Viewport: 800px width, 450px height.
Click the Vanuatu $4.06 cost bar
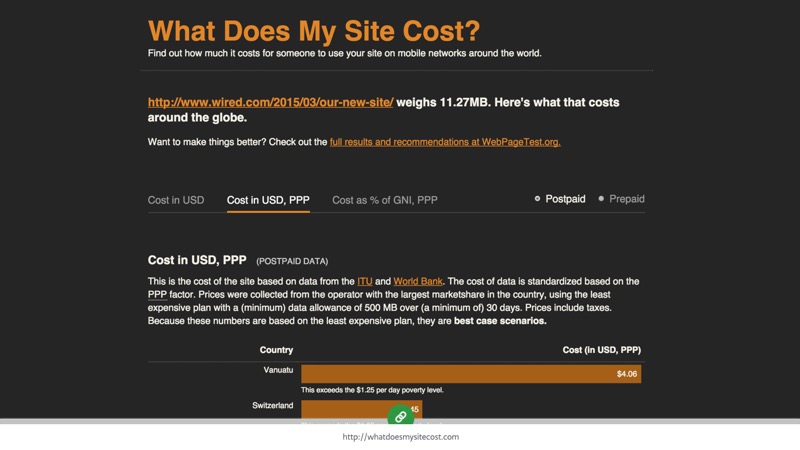(470, 374)
